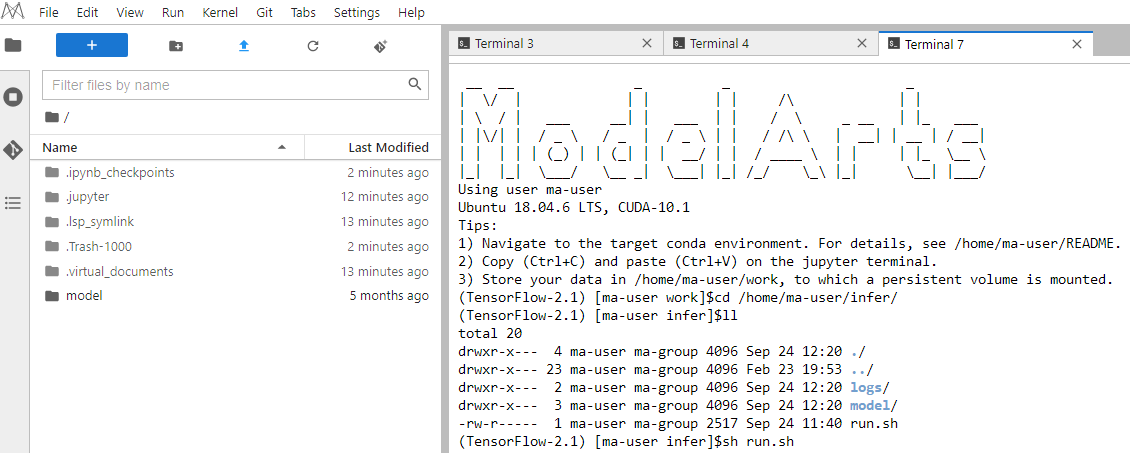This screenshot has width=1130, height=453.
Task: Open the Help menu
Action: pyautogui.click(x=411, y=13)
